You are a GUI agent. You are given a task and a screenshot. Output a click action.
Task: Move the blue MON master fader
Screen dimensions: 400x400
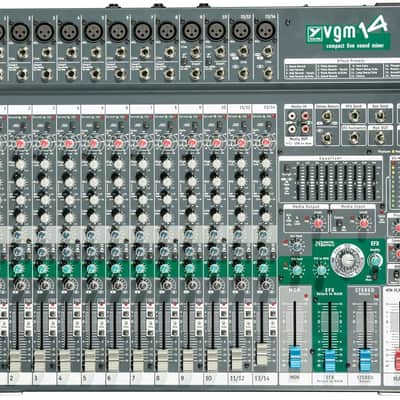click(x=295, y=357)
